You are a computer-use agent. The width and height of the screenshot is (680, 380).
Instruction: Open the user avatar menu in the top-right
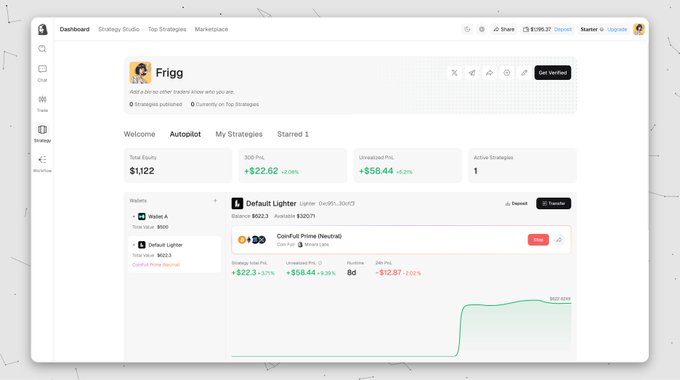[x=638, y=29]
